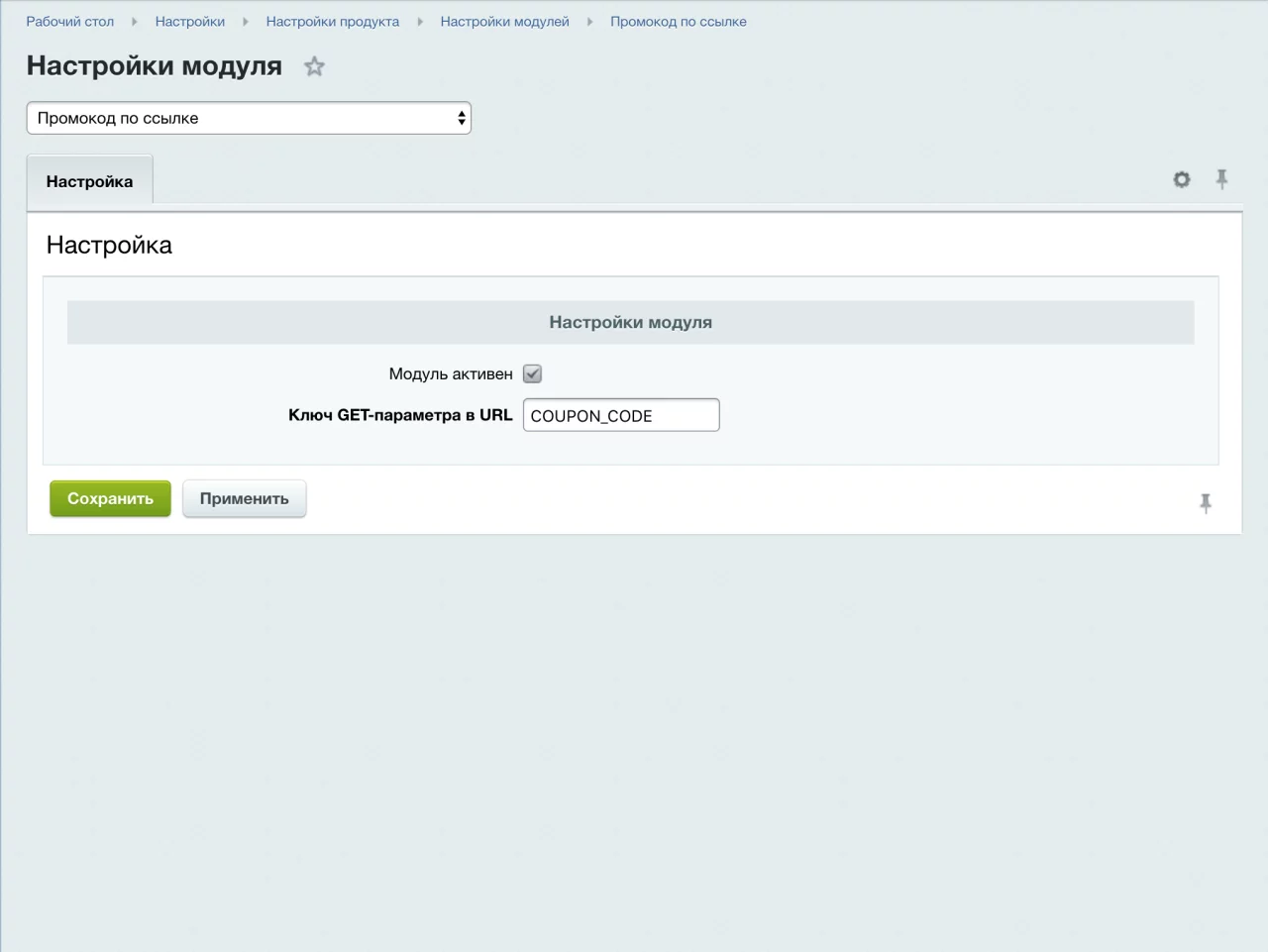1268x952 pixels.
Task: Click the pin icon near the Применить button
Action: tap(1205, 503)
